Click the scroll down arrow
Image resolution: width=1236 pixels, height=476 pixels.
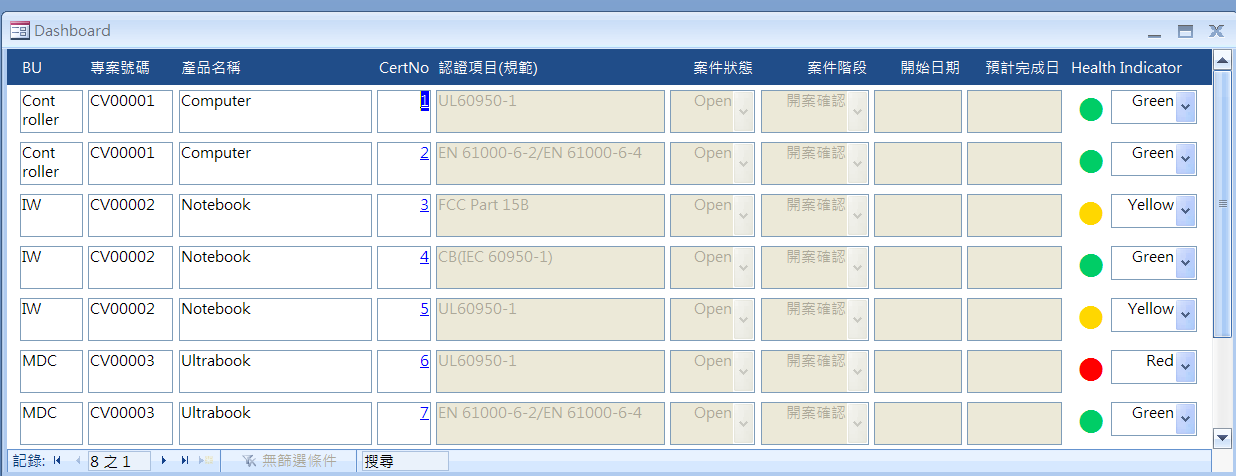(x=1221, y=437)
